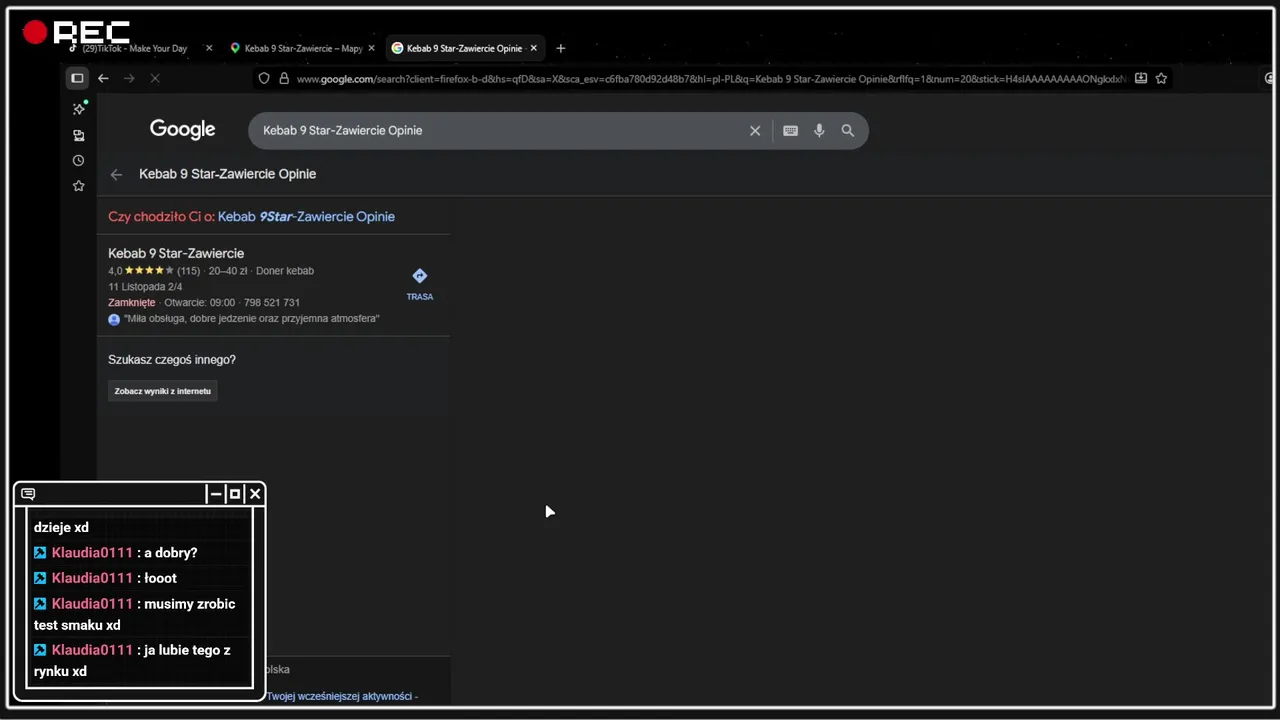Viewport: 1280px width, 720px height.
Task: Switch to the TikTok - Make Your Day tab
Action: (135, 48)
